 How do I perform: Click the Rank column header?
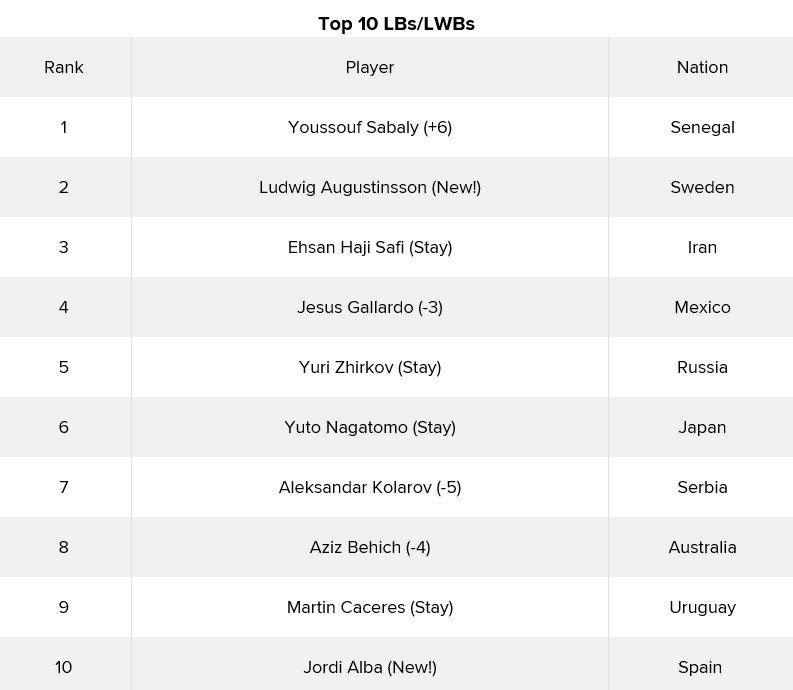(64, 67)
